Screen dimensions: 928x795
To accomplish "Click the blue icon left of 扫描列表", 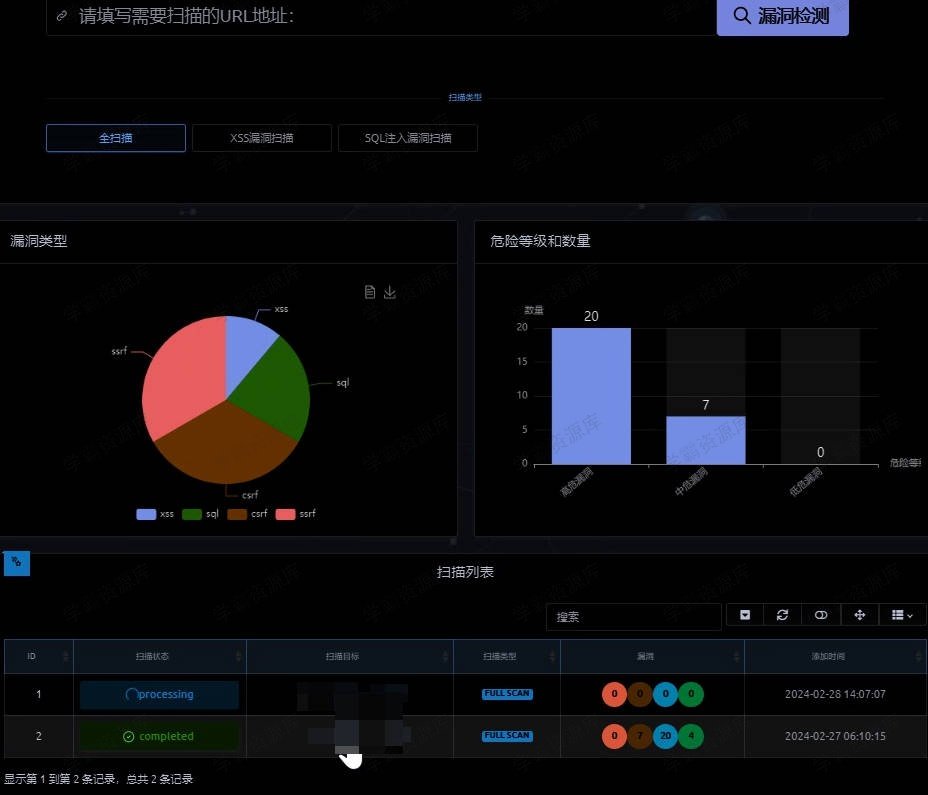I will [x=17, y=563].
